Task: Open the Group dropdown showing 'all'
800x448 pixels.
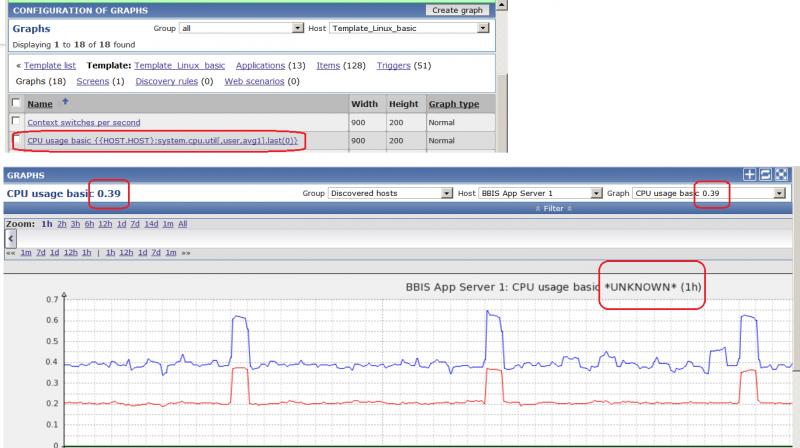Action: pos(241,28)
